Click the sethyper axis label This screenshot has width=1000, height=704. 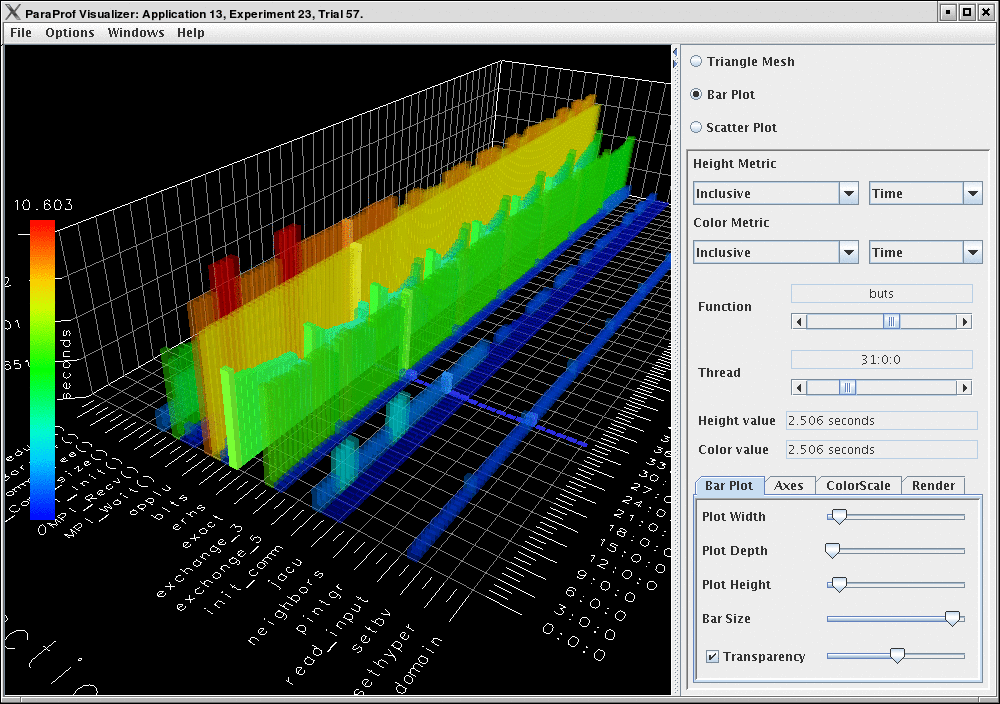click(385, 658)
